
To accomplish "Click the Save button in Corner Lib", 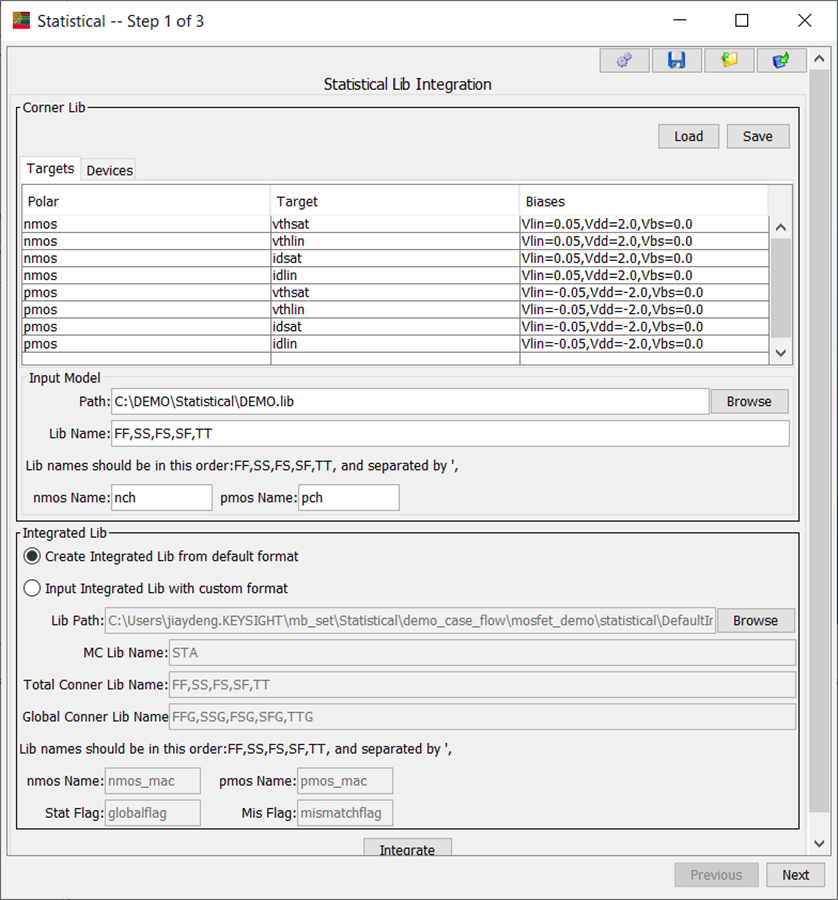I will (758, 136).
